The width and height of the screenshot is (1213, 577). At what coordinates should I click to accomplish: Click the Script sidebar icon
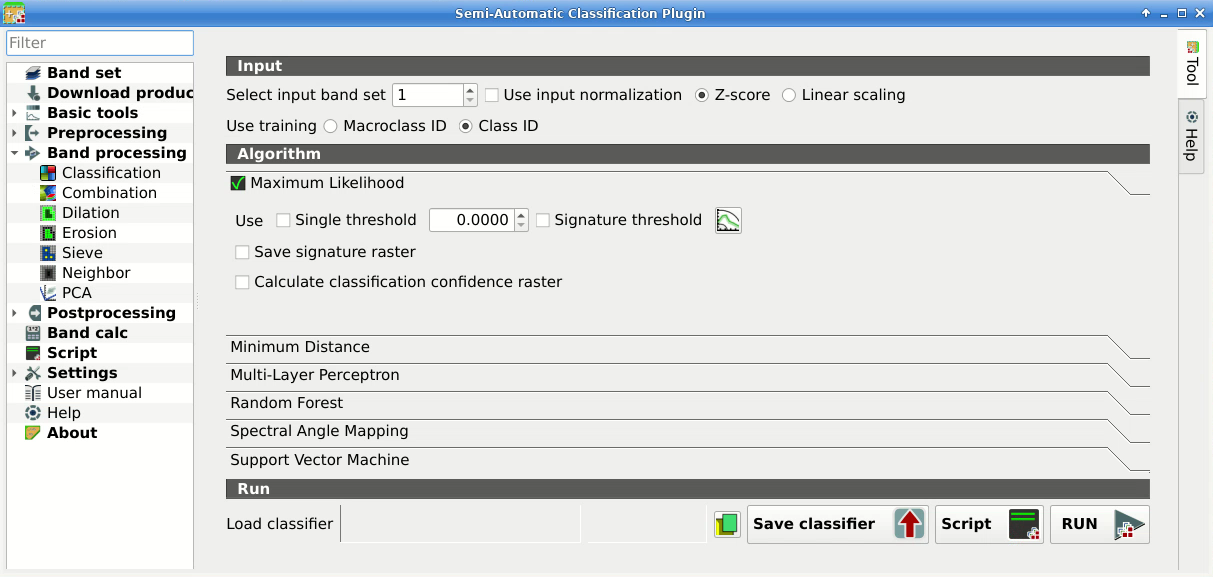pyautogui.click(x=33, y=353)
